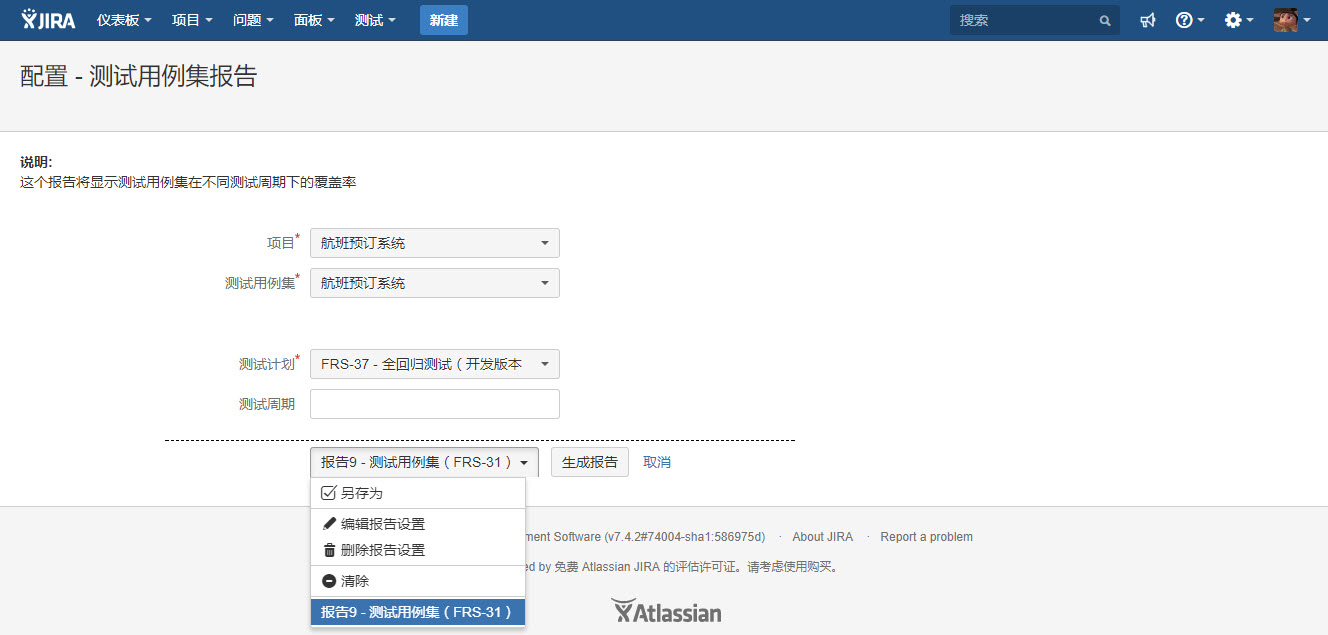Choose 编辑报告设置 from the dropdown menu
This screenshot has width=1328, height=635.
click(418, 524)
